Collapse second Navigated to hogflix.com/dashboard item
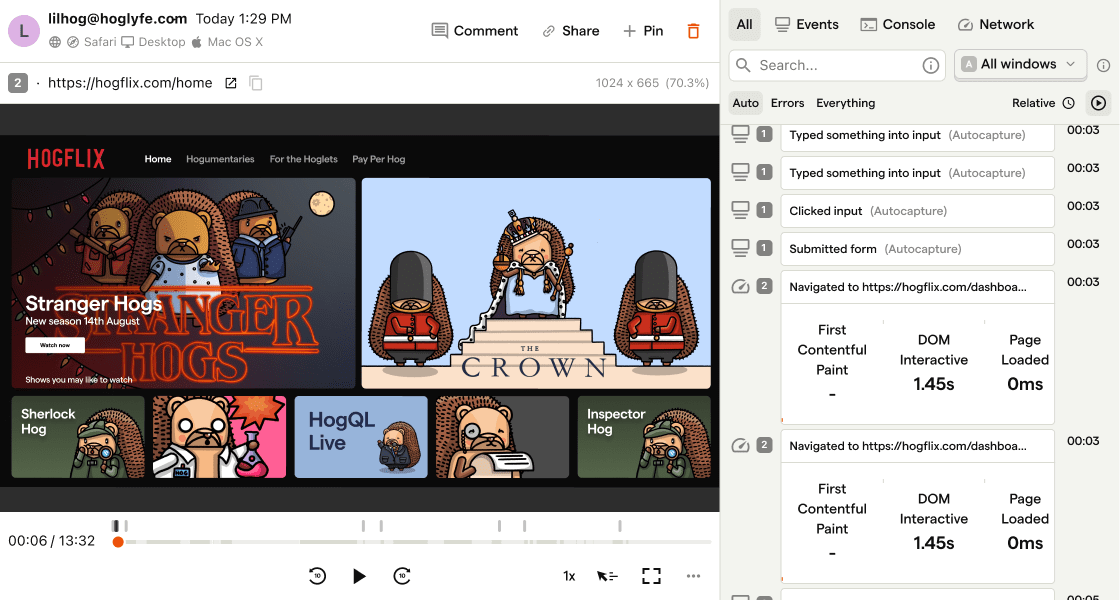The image size is (1120, 600). click(x=917, y=446)
